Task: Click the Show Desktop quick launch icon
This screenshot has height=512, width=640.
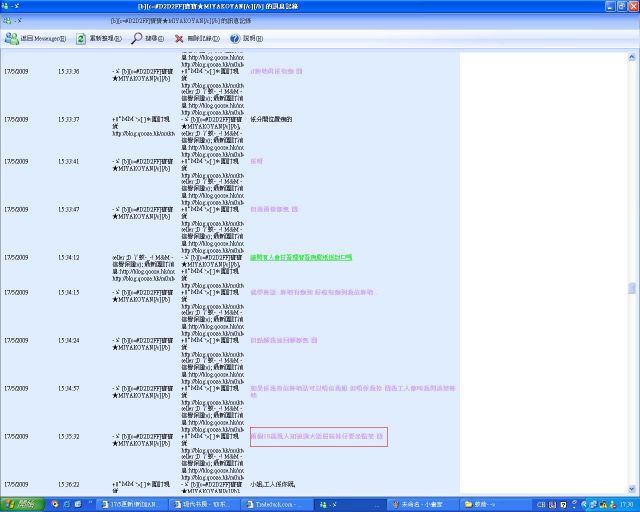Action: point(78,505)
